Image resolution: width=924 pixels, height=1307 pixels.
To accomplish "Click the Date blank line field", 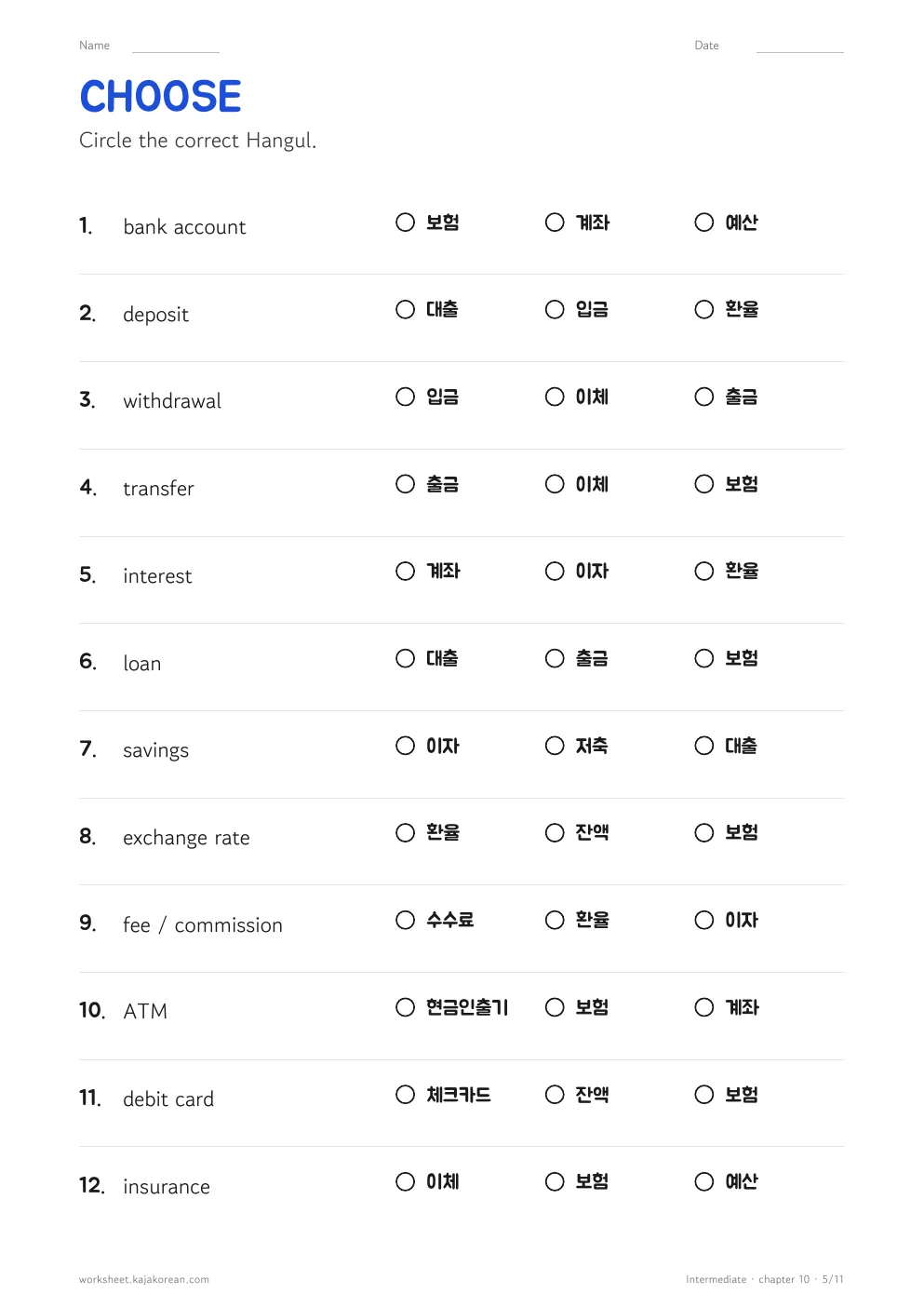I will [800, 47].
